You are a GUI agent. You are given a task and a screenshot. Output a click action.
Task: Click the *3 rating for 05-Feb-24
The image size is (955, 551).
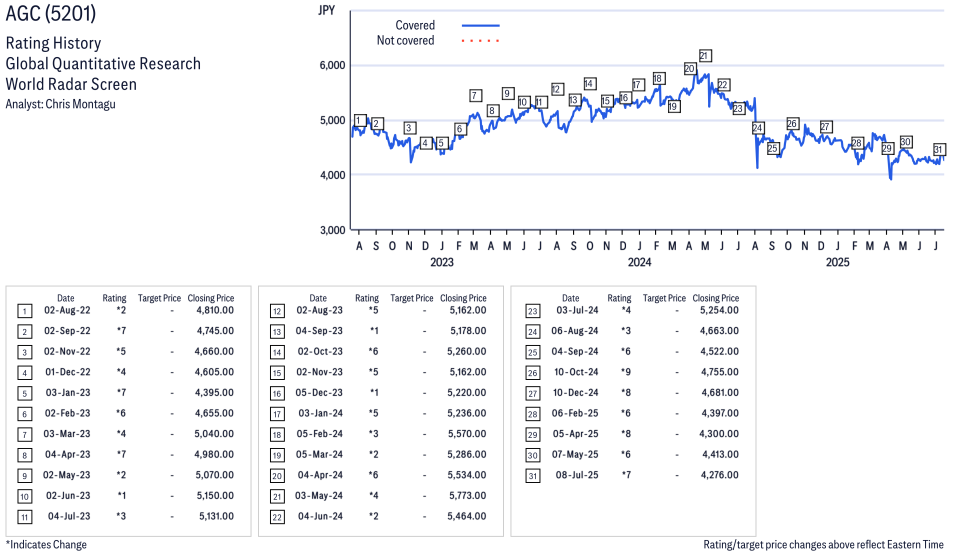373,434
